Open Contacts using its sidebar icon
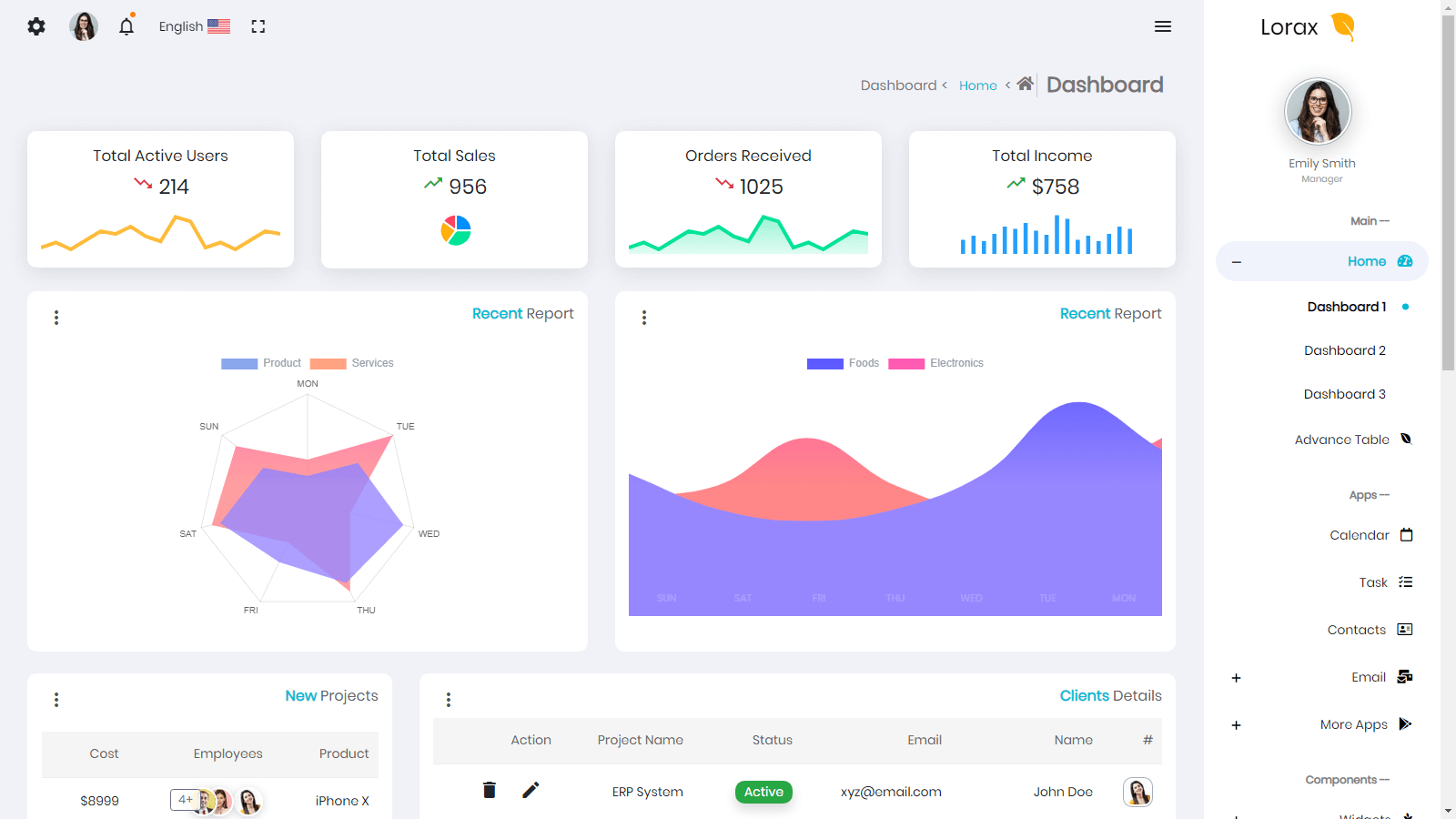Viewport: 1456px width, 819px height. pyautogui.click(x=1405, y=629)
